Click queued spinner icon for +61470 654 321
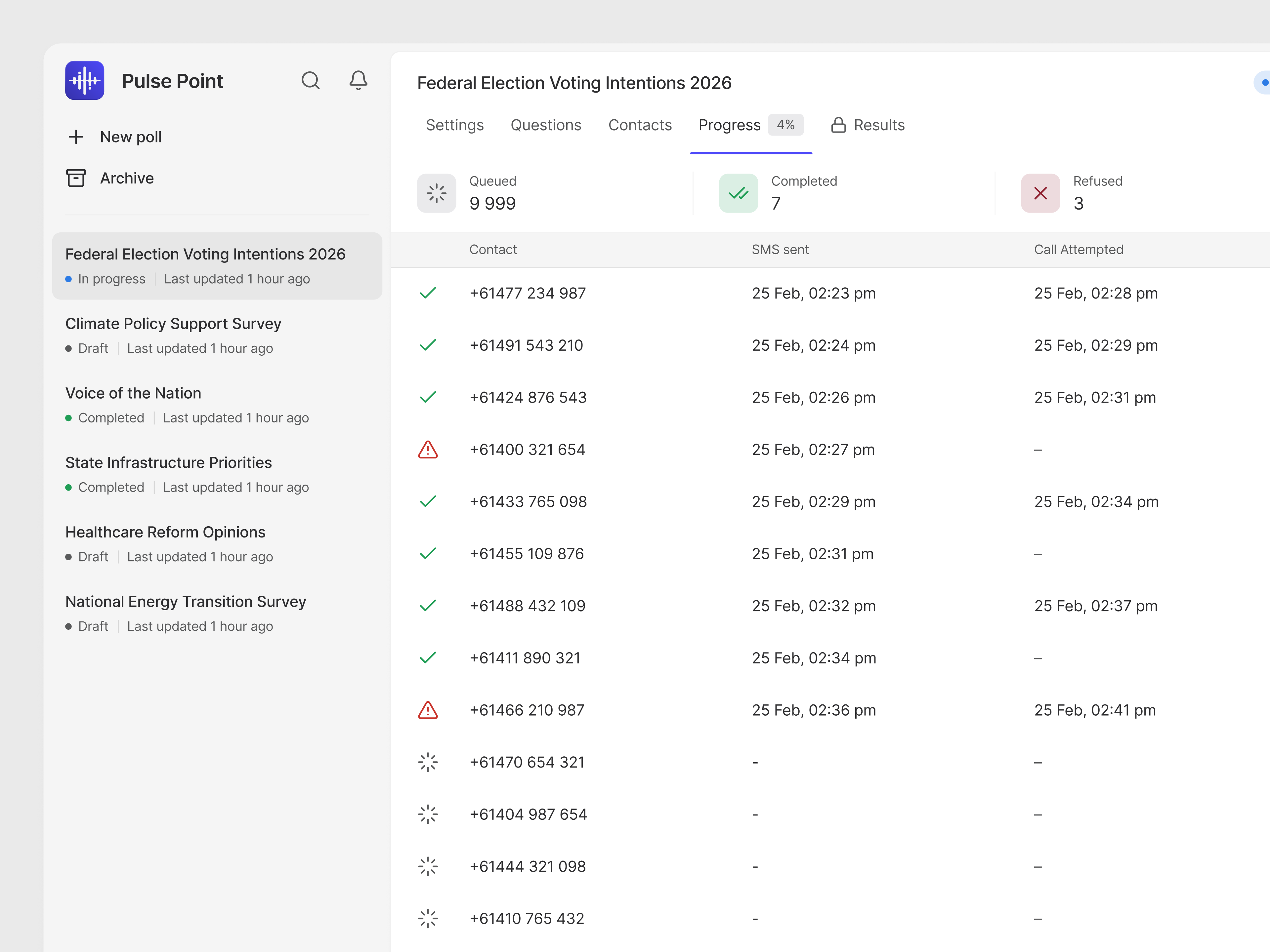1270x952 pixels. 428,762
